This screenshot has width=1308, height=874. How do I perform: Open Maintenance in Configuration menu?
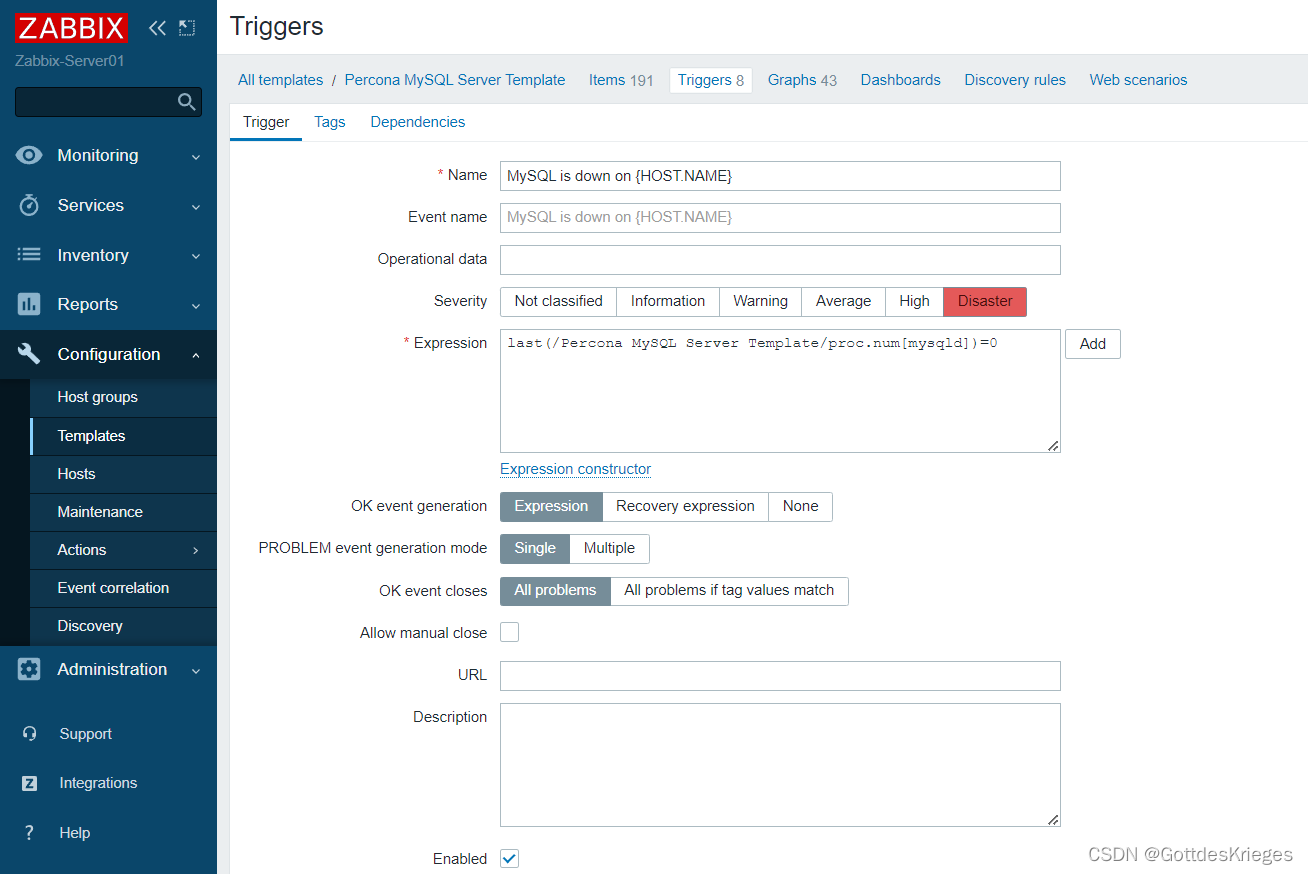(x=123, y=512)
